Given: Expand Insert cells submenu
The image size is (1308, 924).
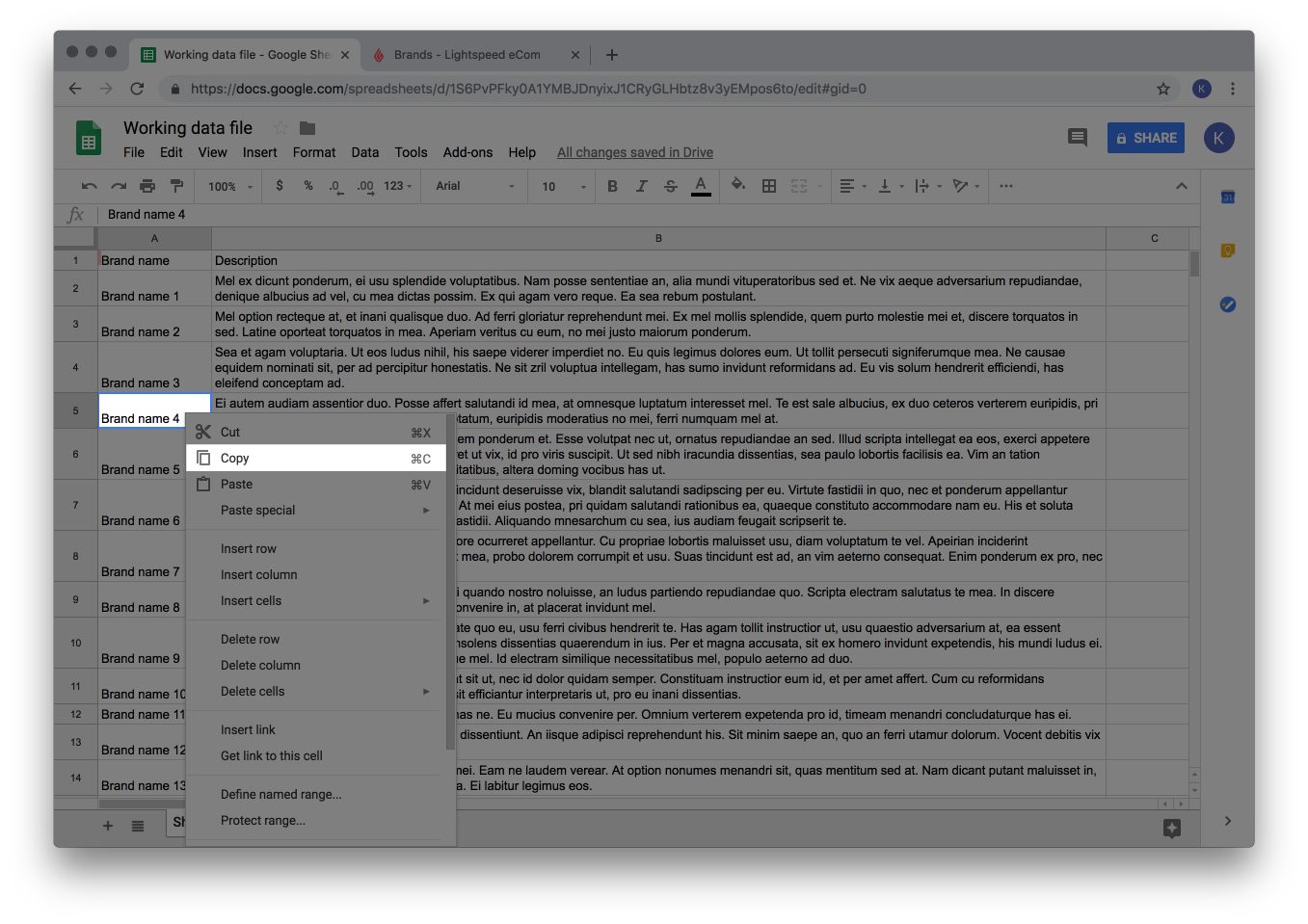Looking at the screenshot, I should point(316,601).
